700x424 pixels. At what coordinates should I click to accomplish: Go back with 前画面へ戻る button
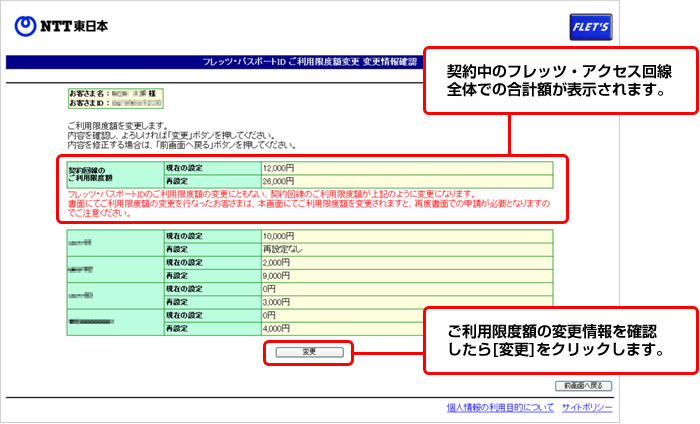pyautogui.click(x=582, y=384)
